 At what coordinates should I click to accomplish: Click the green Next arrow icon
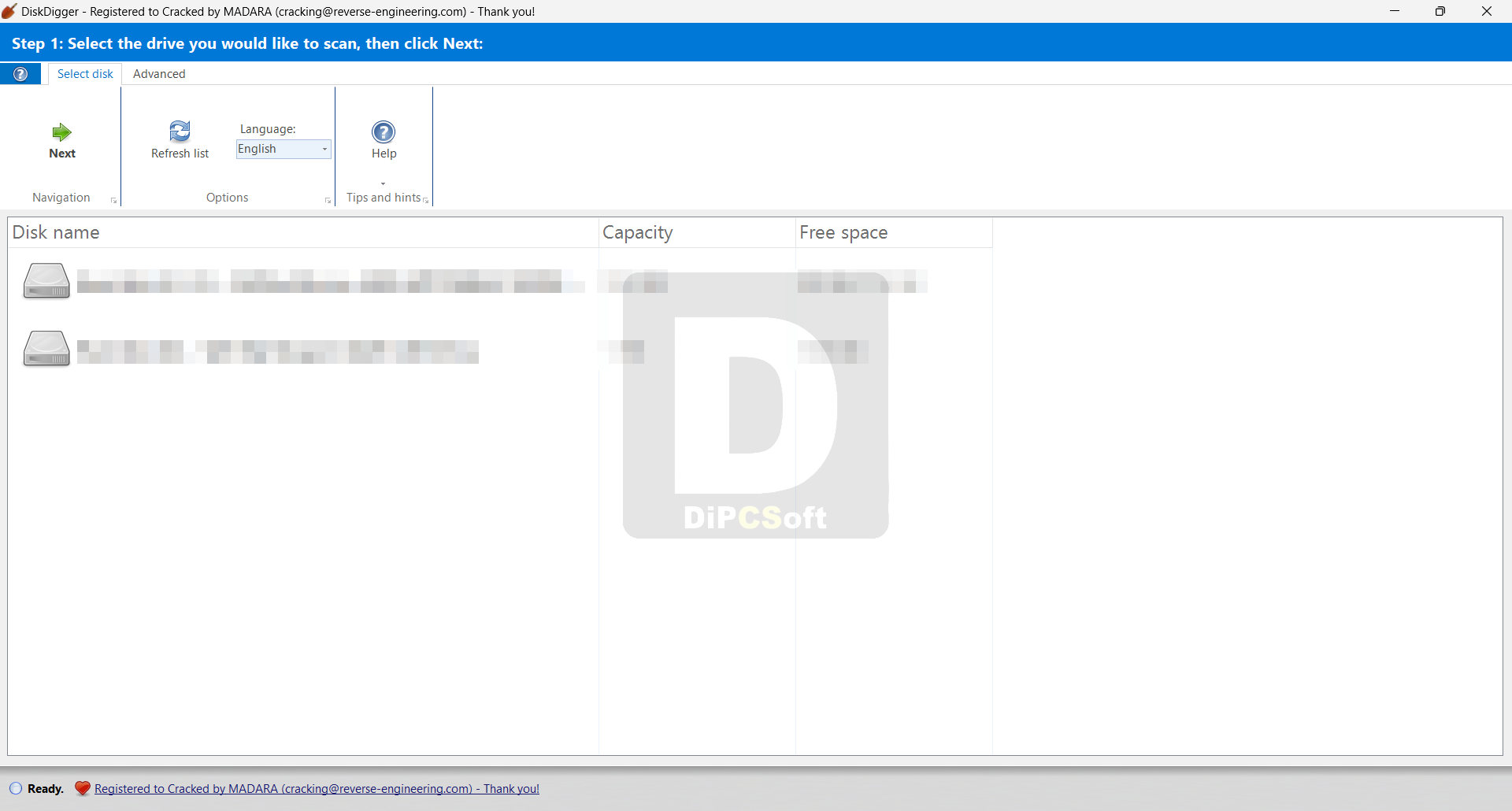pyautogui.click(x=61, y=131)
